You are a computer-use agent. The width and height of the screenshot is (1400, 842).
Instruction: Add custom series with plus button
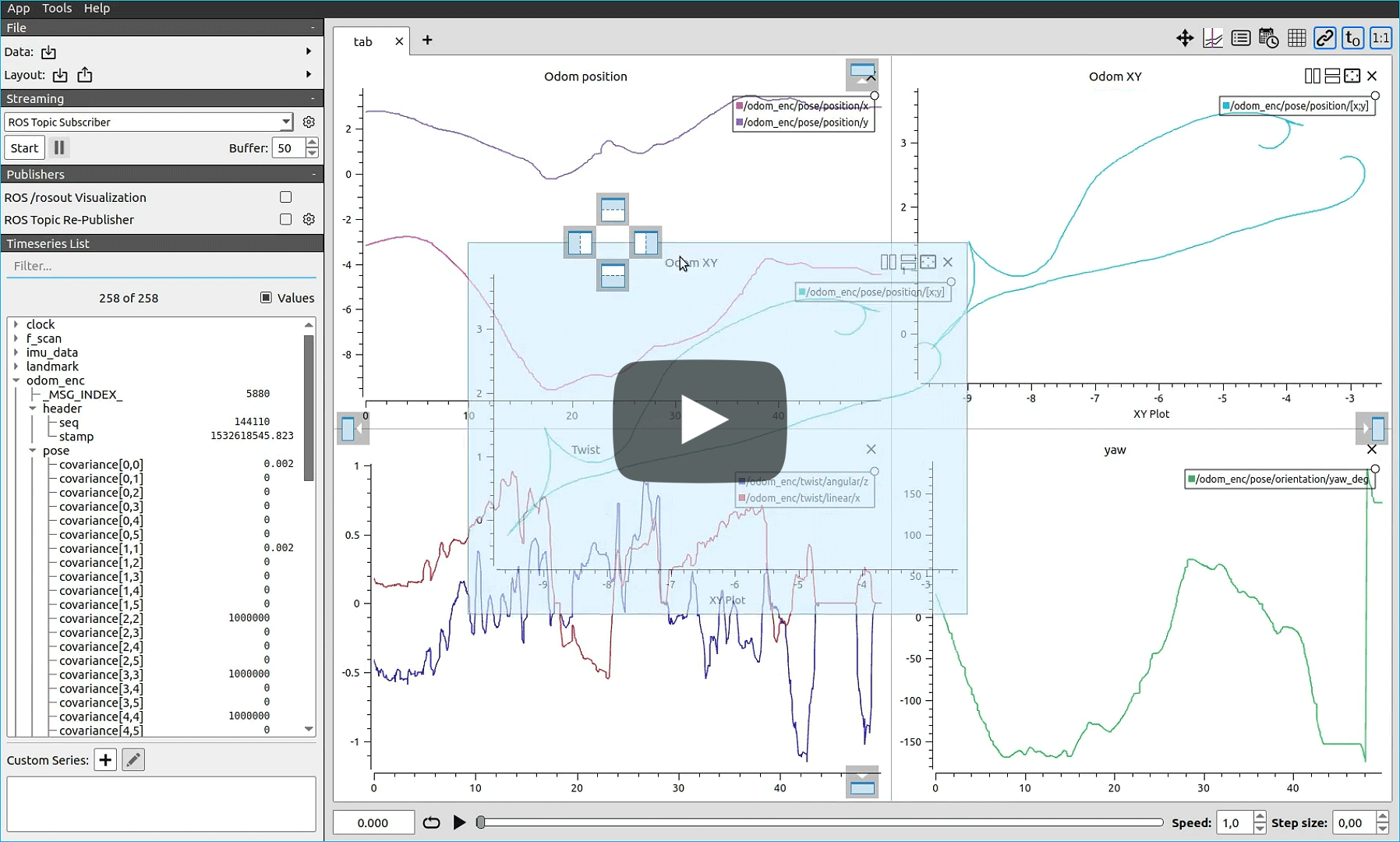tap(105, 760)
